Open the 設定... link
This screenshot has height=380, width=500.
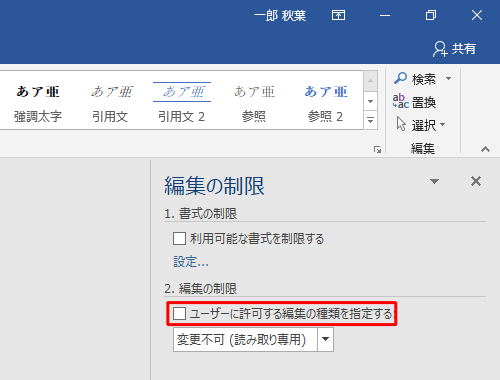pyautogui.click(x=191, y=262)
